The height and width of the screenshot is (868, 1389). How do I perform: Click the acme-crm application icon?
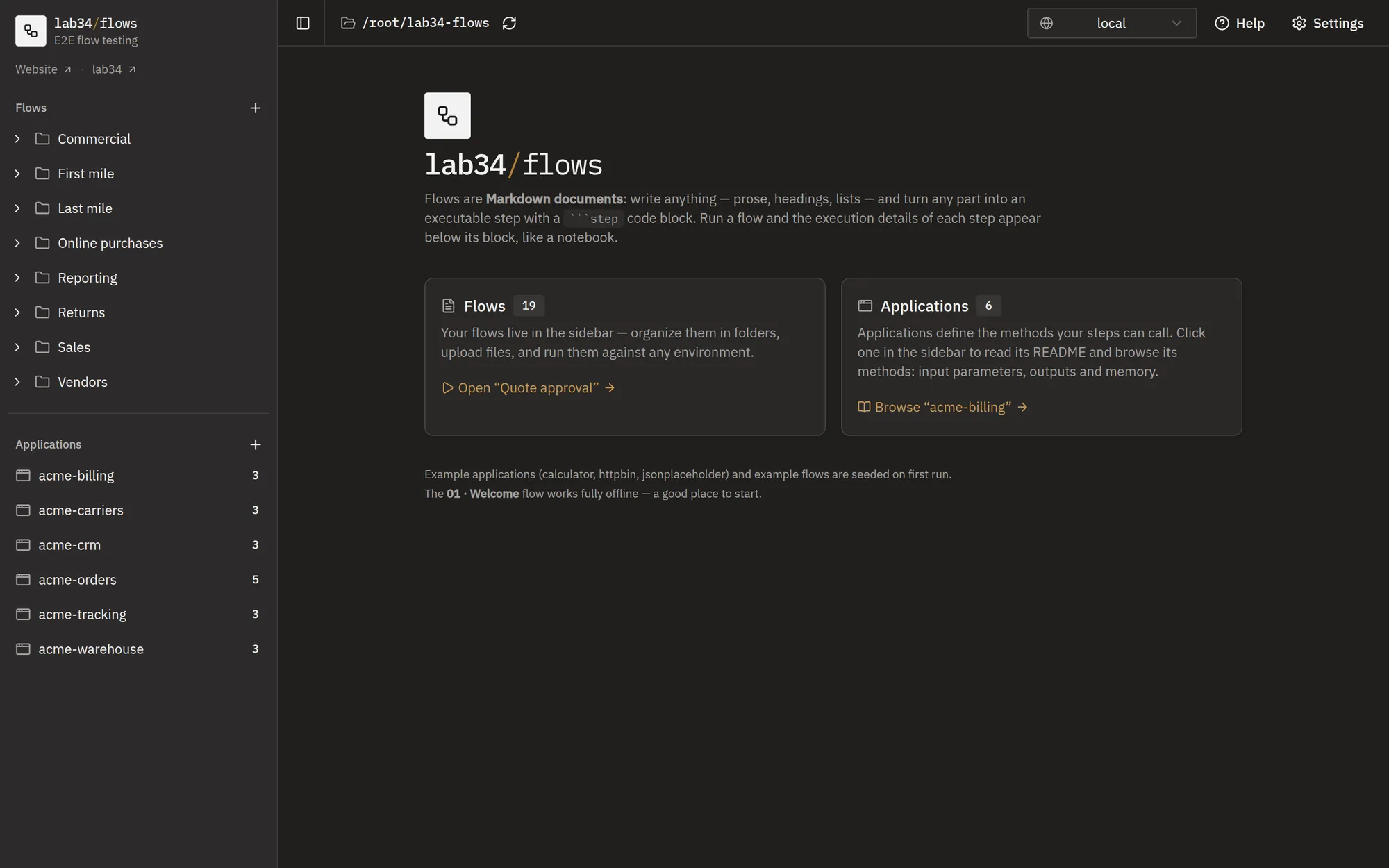click(23, 545)
